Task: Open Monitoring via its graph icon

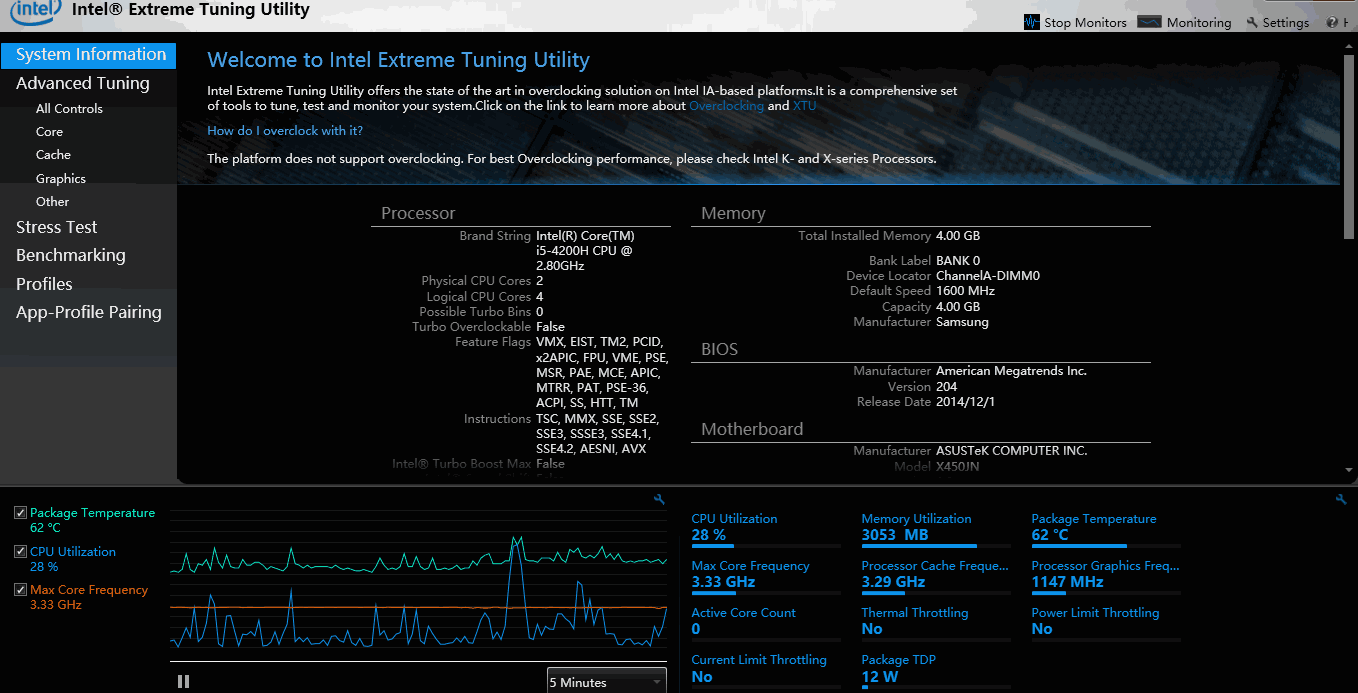Action: [x=1149, y=22]
